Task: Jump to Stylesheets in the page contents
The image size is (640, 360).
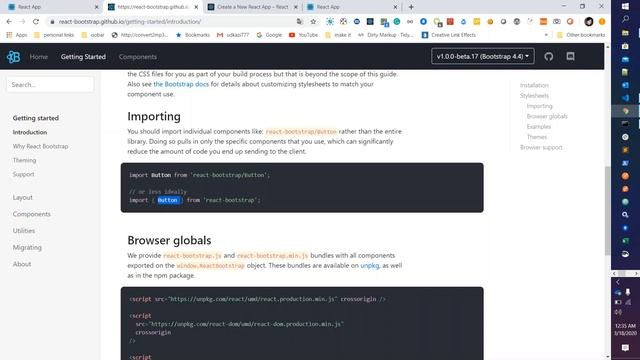Action: [534, 96]
